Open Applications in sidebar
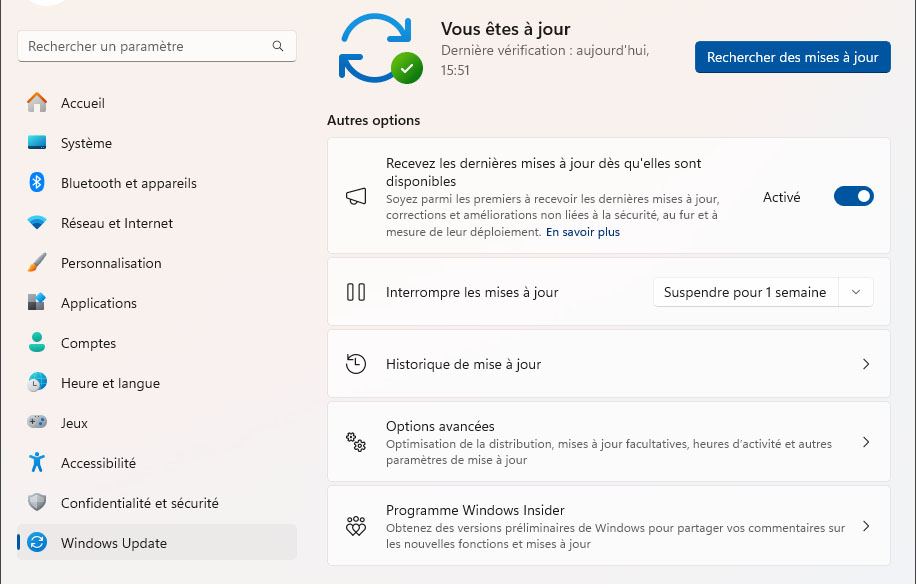 click(x=98, y=303)
